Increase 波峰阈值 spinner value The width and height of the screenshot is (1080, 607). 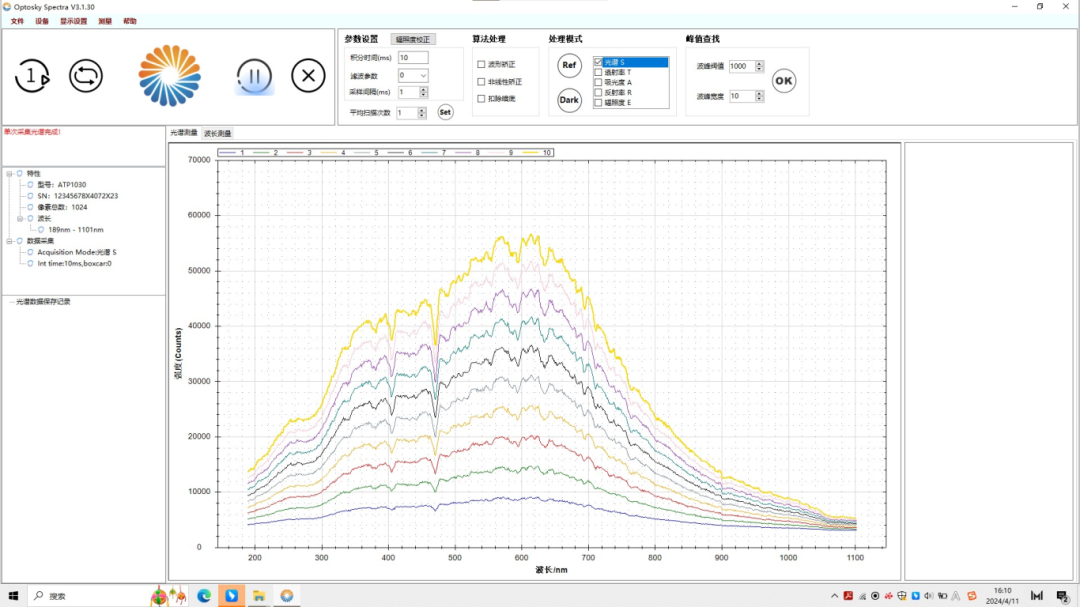[759, 63]
